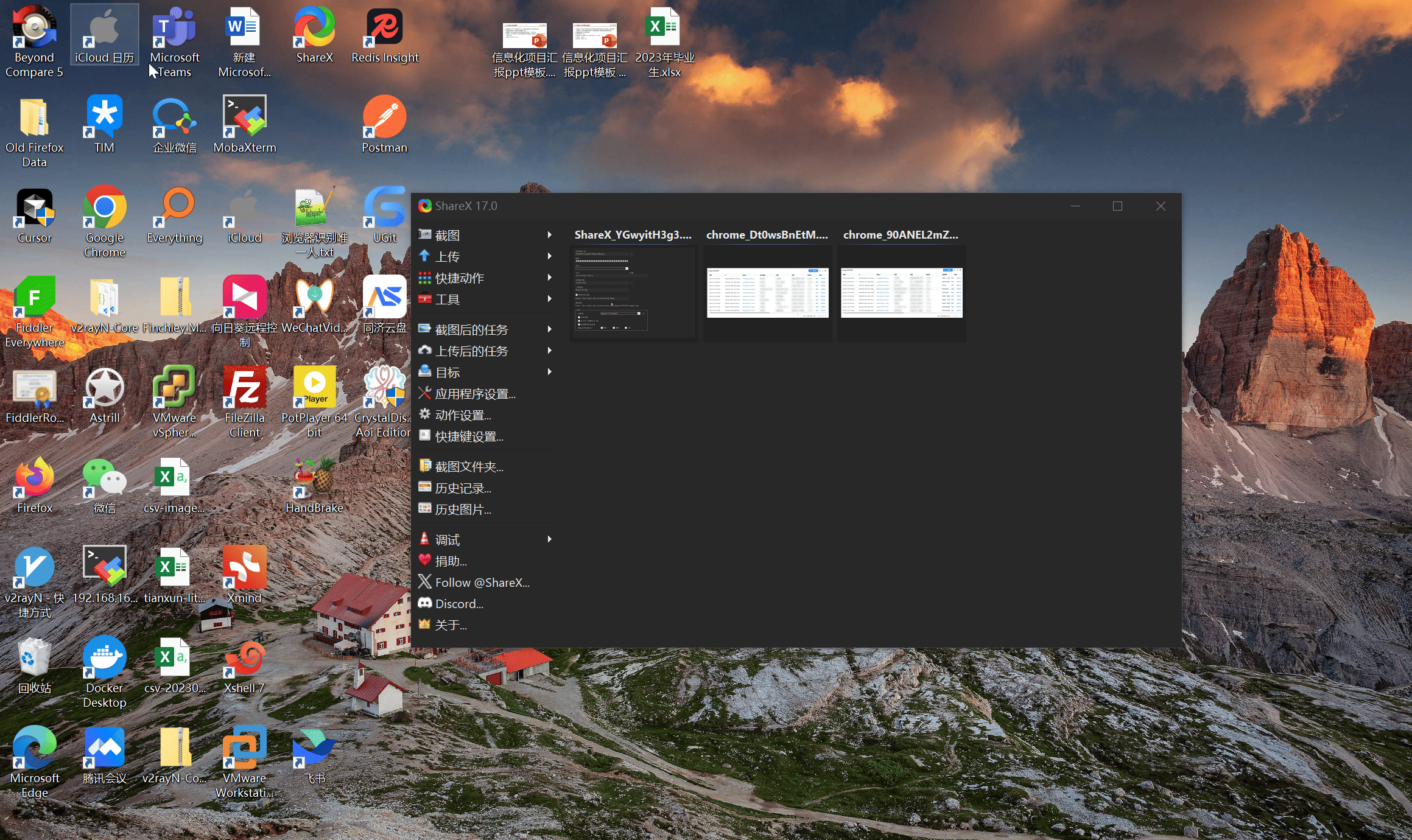This screenshot has height=840, width=1412.
Task: Click the chrome_DtOwsBnEtM.... file name label
Action: pos(767,234)
